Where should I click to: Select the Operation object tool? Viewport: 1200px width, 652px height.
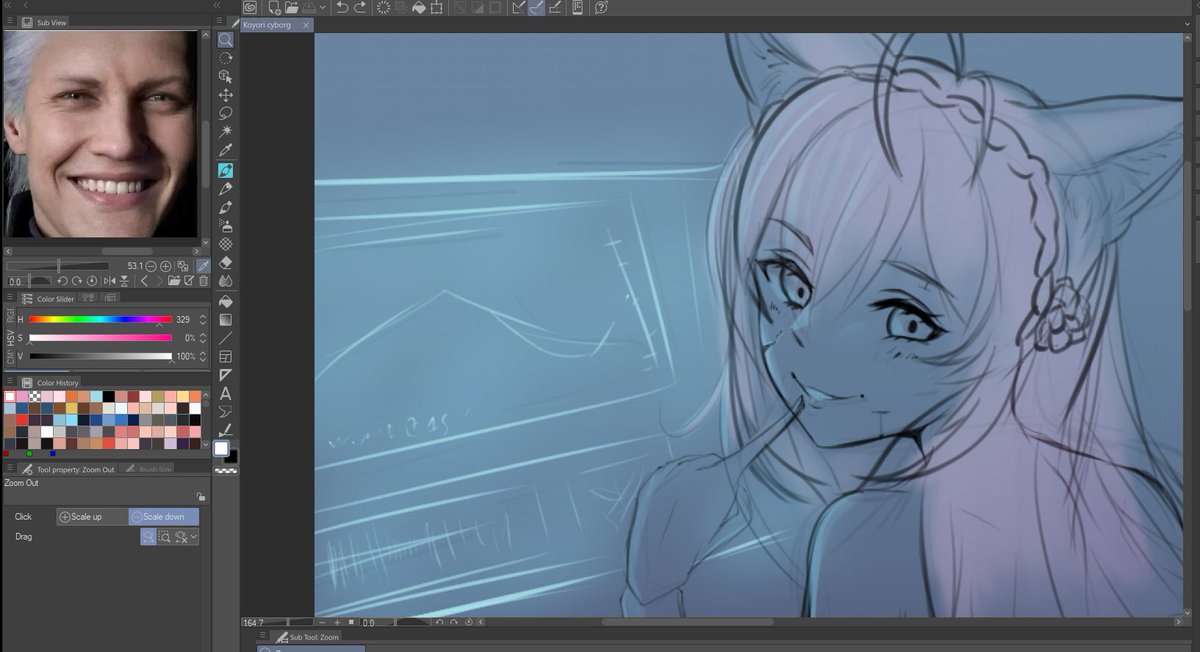(x=226, y=76)
